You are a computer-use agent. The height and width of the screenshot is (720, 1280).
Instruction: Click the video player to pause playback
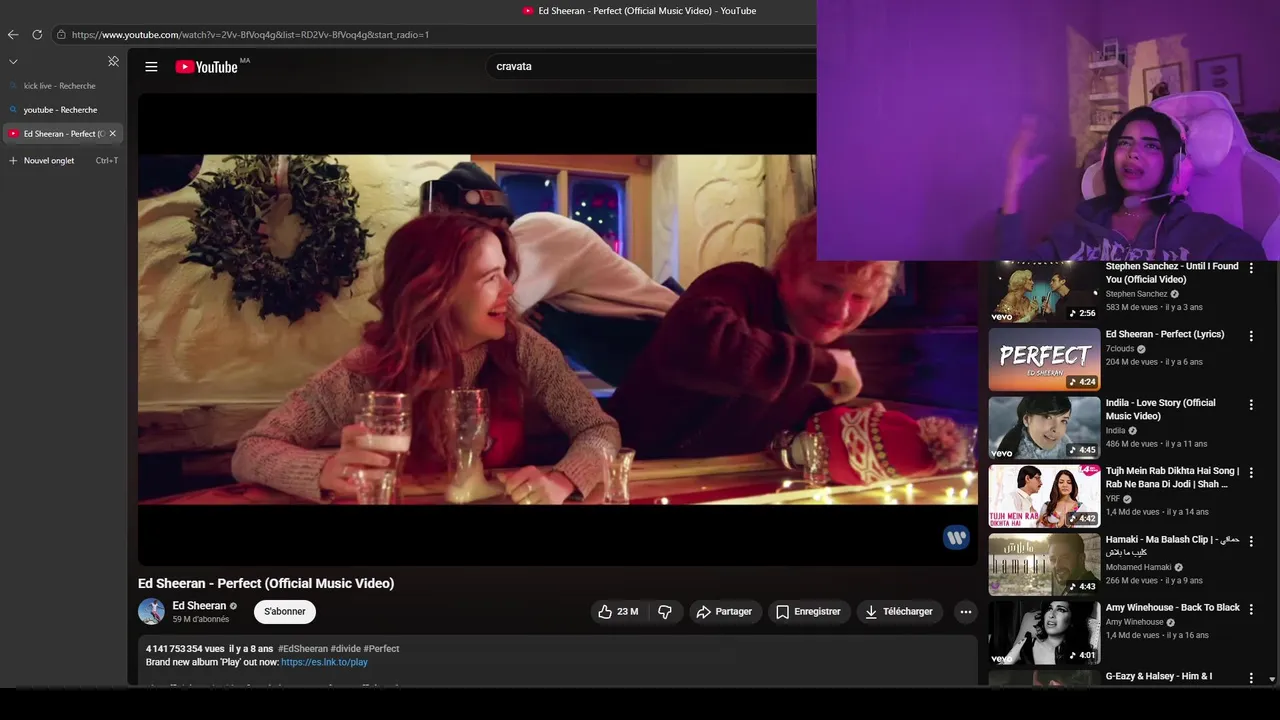557,330
